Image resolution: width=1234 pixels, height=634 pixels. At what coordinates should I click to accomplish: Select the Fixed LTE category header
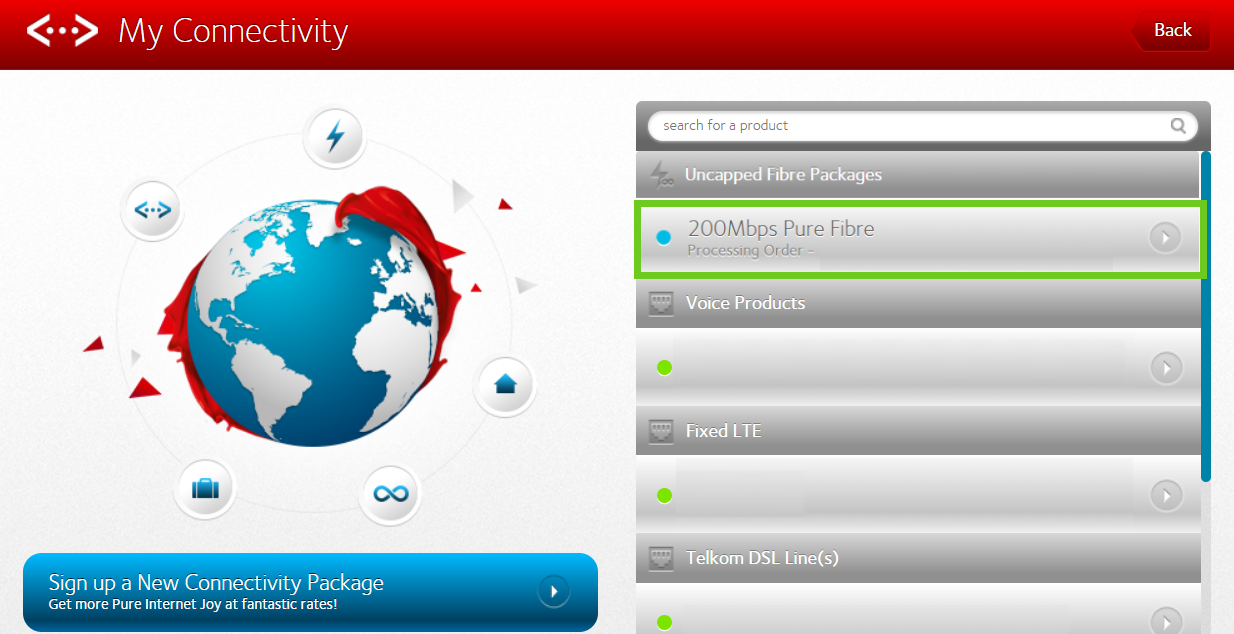723,431
